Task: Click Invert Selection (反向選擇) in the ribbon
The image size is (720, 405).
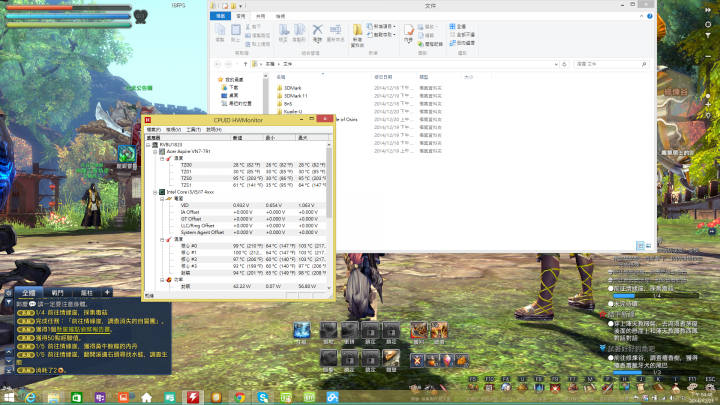Action: 462,43
